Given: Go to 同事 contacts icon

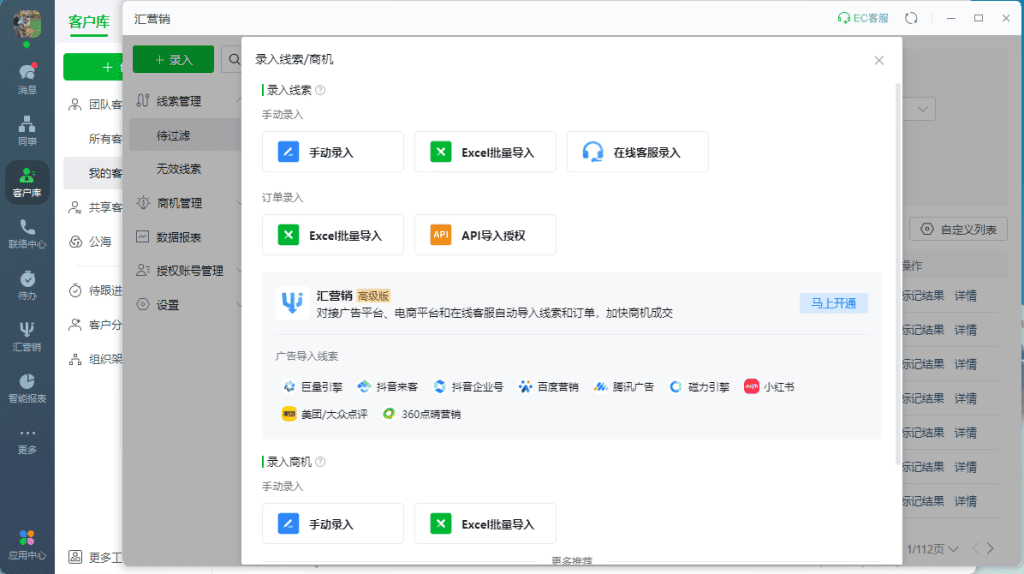Looking at the screenshot, I should (27, 130).
